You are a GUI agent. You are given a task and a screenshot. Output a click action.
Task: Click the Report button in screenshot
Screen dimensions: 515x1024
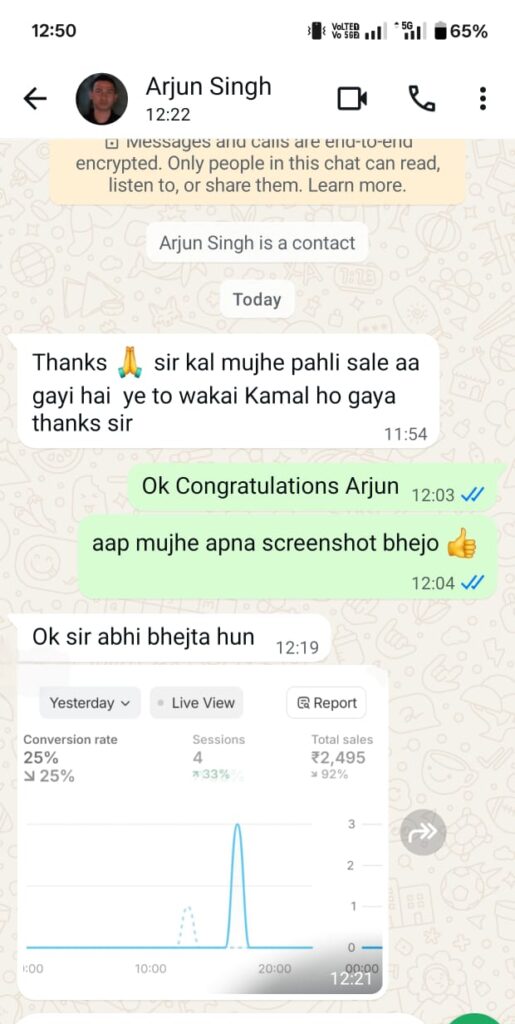coord(327,703)
